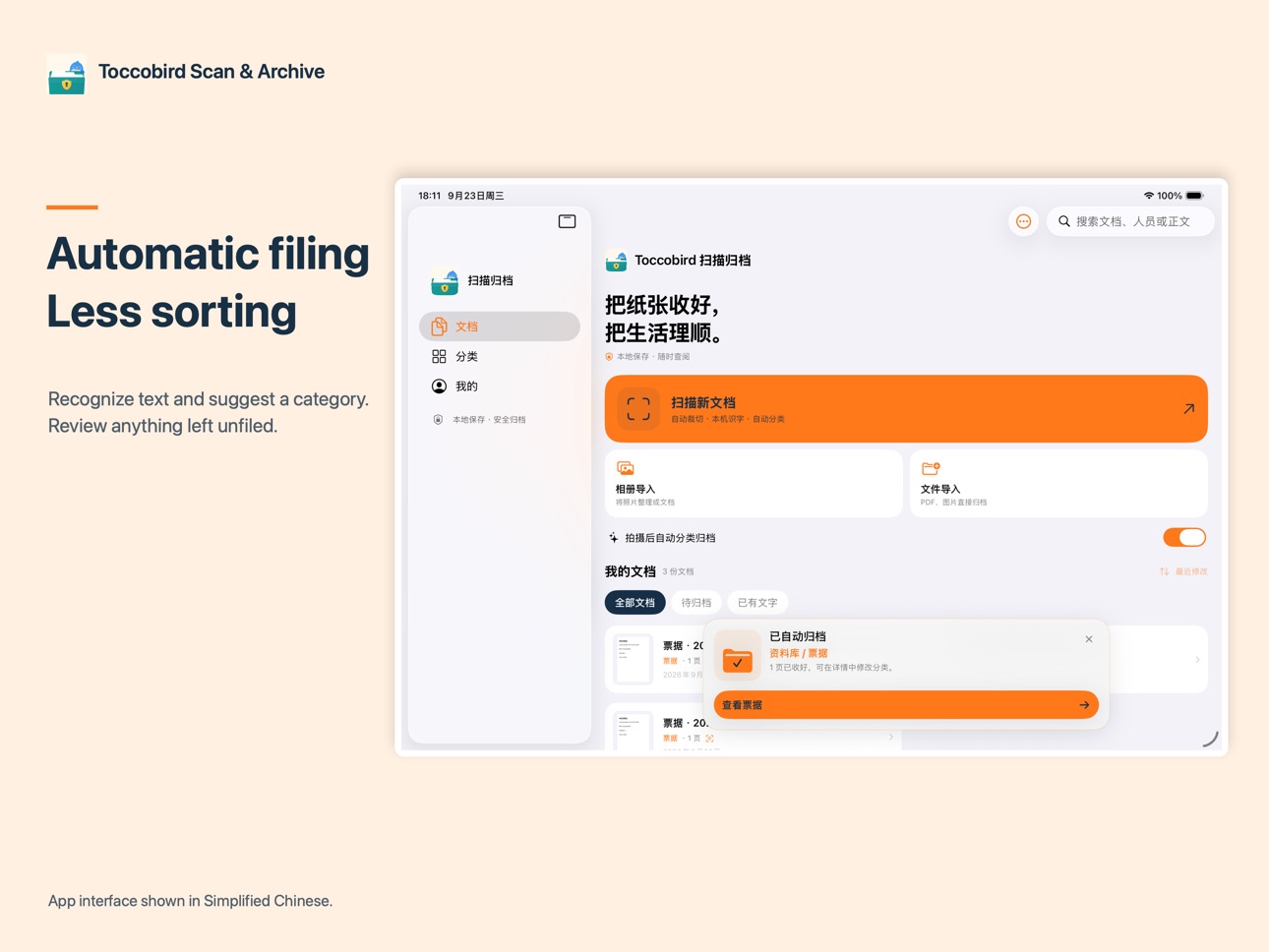The image size is (1269, 952).
Task: Click the search field 搜索文档、人员或正文
Action: [1130, 221]
